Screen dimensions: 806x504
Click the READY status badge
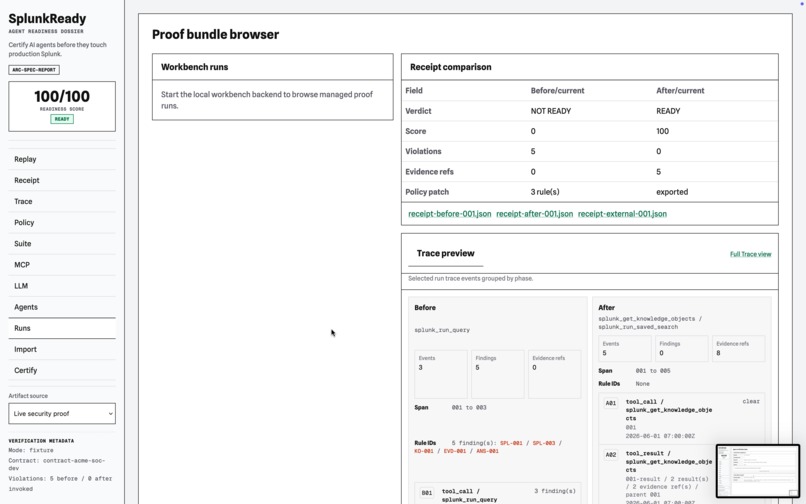62,119
